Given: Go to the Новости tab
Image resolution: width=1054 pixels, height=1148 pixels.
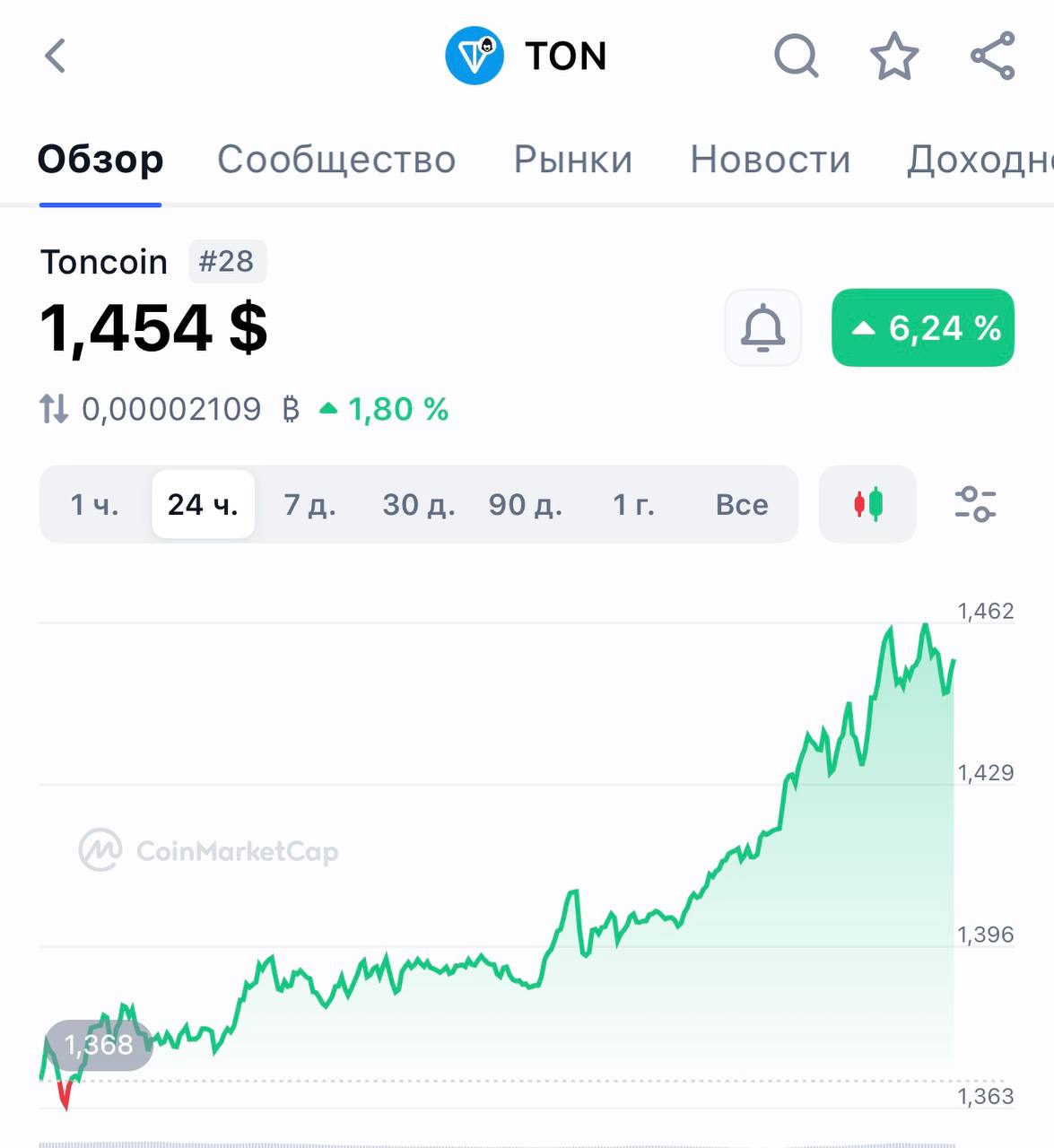Looking at the screenshot, I should point(770,160).
